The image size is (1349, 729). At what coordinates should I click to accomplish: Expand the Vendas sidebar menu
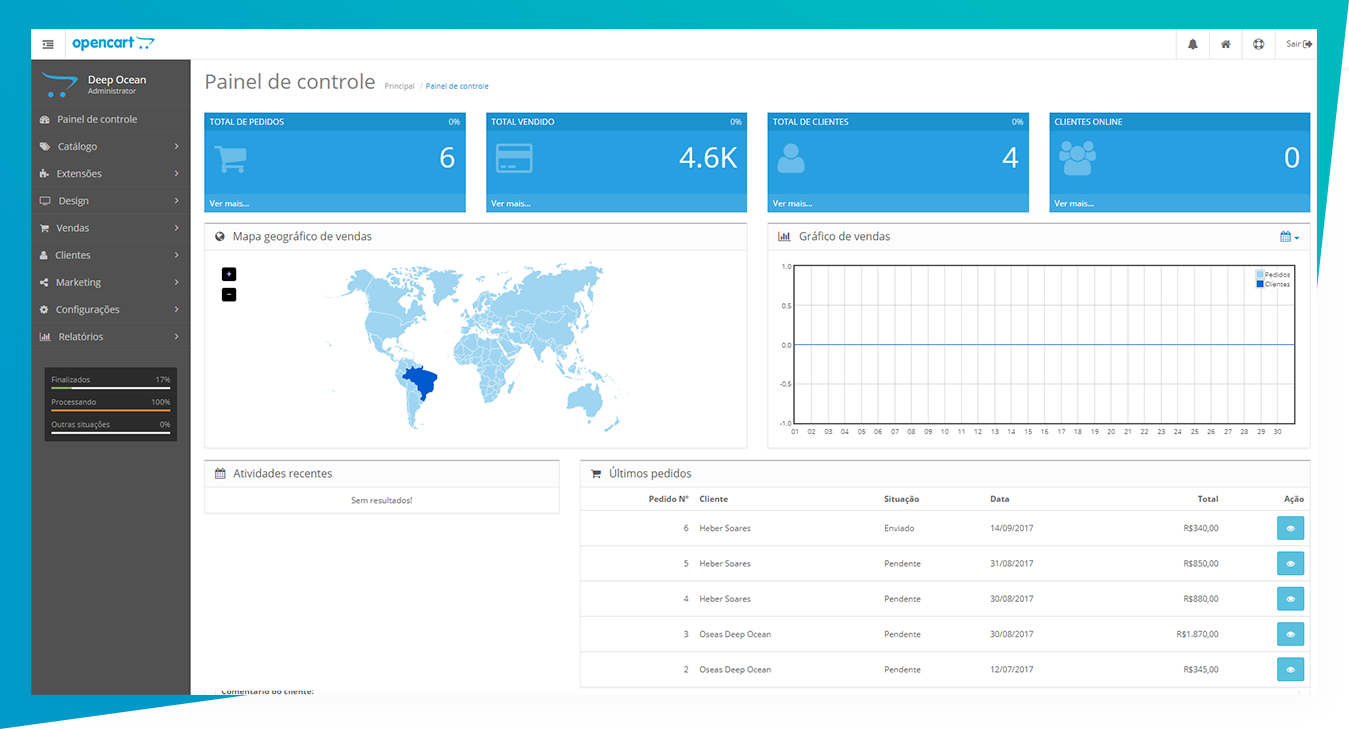click(x=110, y=228)
